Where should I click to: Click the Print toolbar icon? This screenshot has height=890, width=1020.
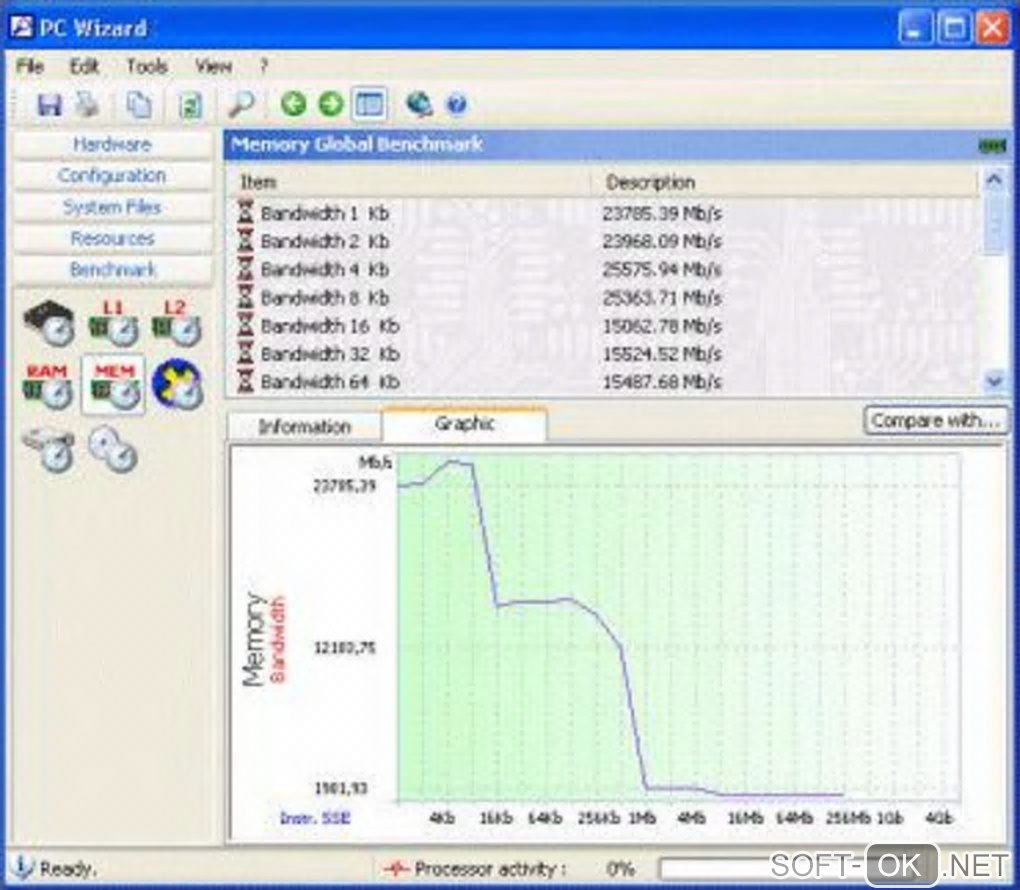[x=87, y=104]
